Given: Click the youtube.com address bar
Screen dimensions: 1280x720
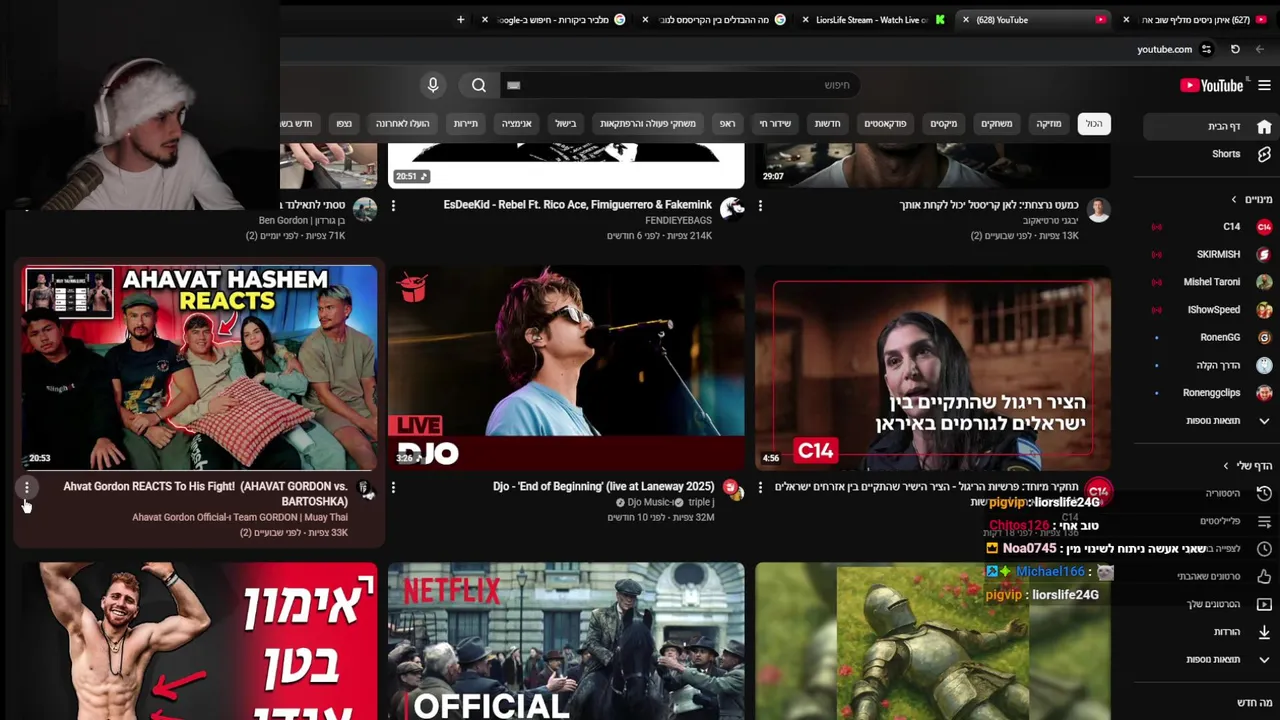Looking at the screenshot, I should (x=1165, y=49).
